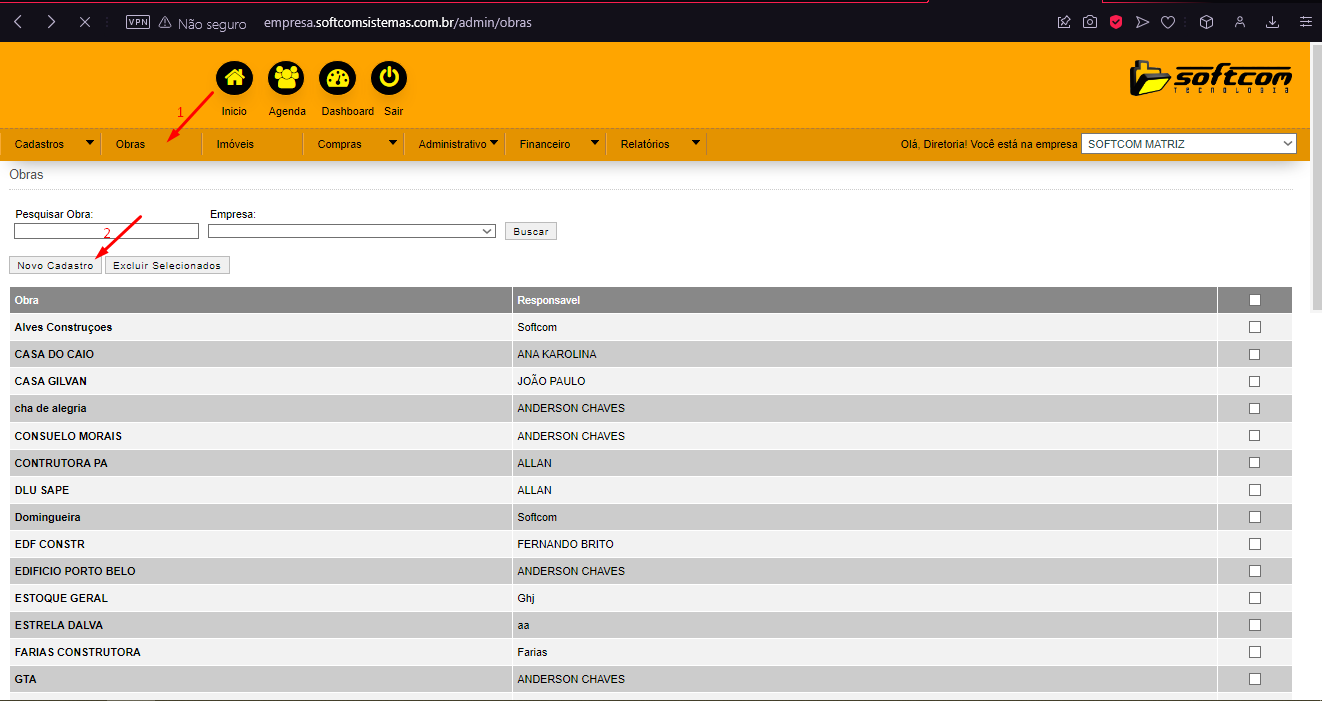Open the SOFTCOM MATRIZ company selector
The width and height of the screenshot is (1322, 701).
(1188, 144)
